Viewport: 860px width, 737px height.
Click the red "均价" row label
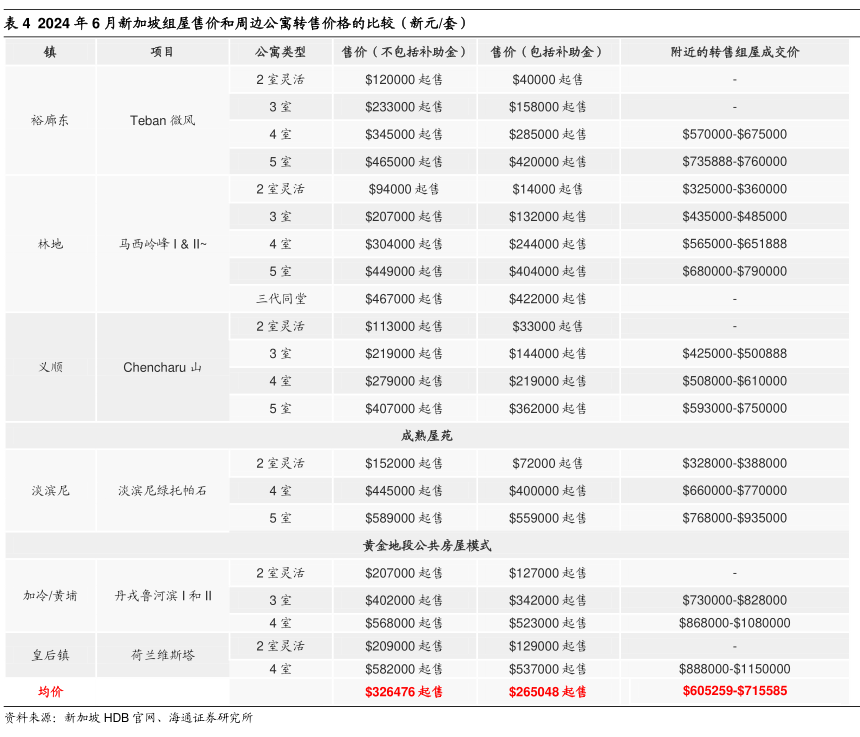(50, 692)
